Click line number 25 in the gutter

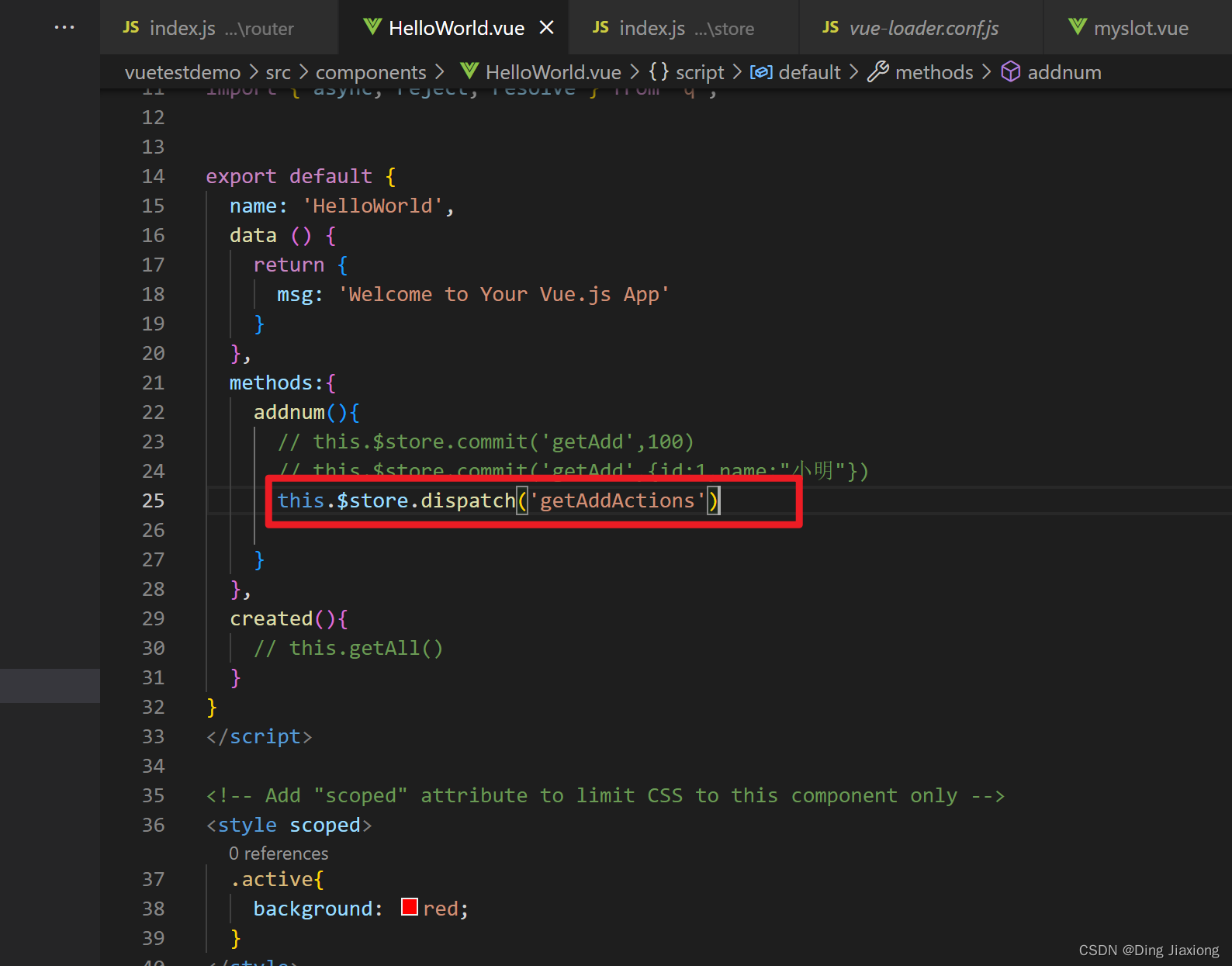click(154, 500)
